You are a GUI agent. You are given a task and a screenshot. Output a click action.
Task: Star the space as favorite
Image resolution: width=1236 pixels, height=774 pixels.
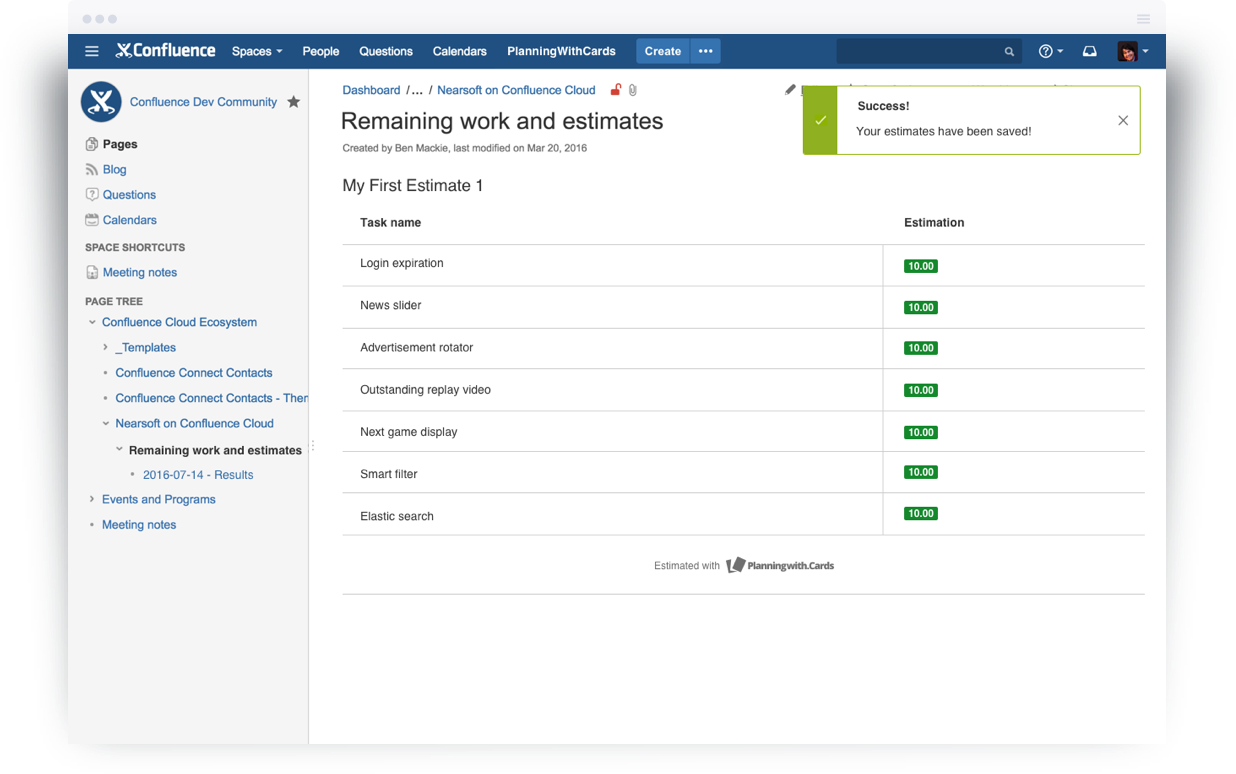[x=293, y=101]
